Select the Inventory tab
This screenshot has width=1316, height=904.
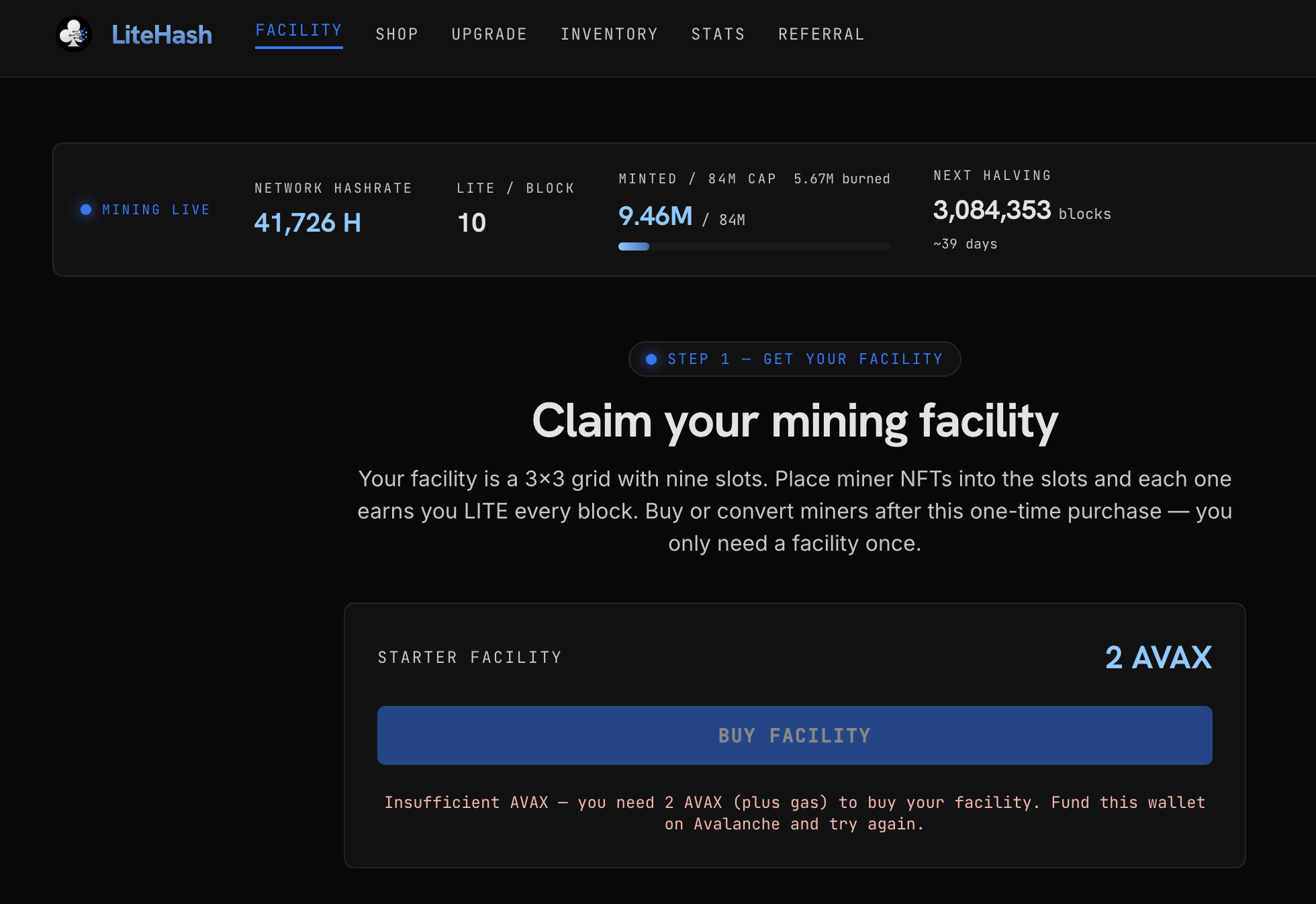[x=610, y=34]
